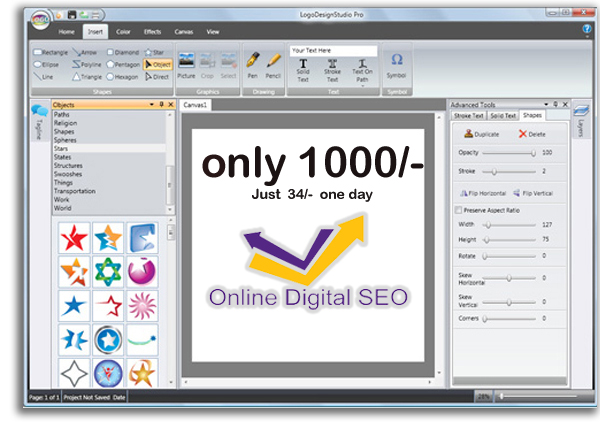Screen dimensions: 600x425
Task: Open the Solid Text tab in Advanced Tools
Action: (503, 116)
